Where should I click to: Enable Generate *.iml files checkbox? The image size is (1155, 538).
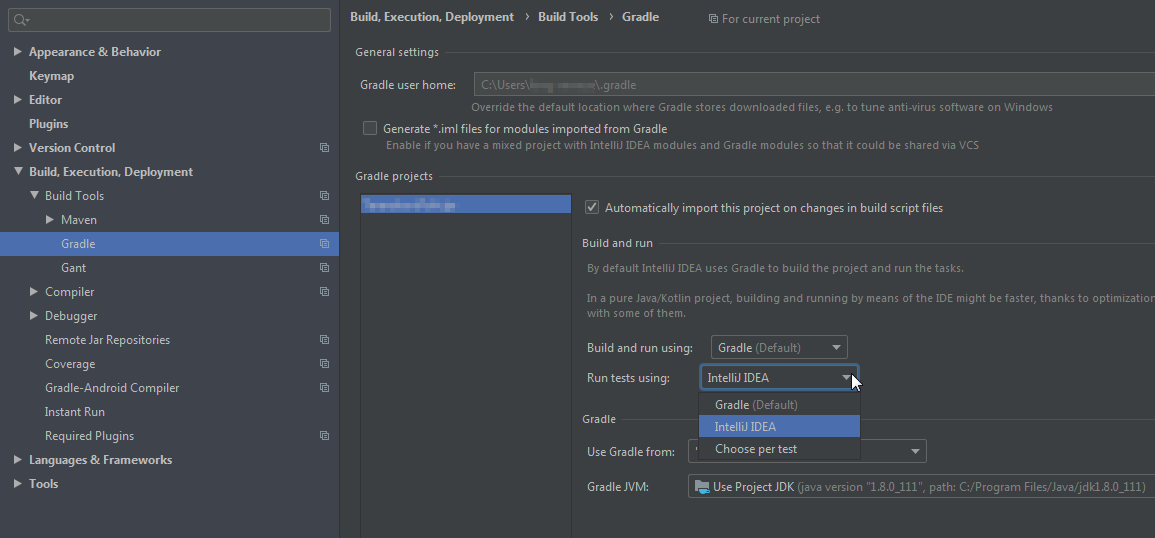click(x=370, y=129)
